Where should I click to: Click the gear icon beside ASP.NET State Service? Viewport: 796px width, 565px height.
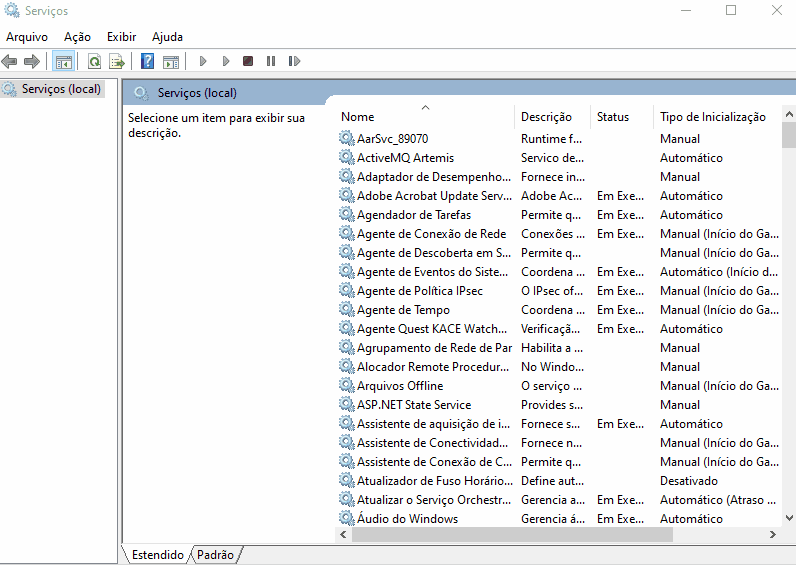click(x=346, y=404)
